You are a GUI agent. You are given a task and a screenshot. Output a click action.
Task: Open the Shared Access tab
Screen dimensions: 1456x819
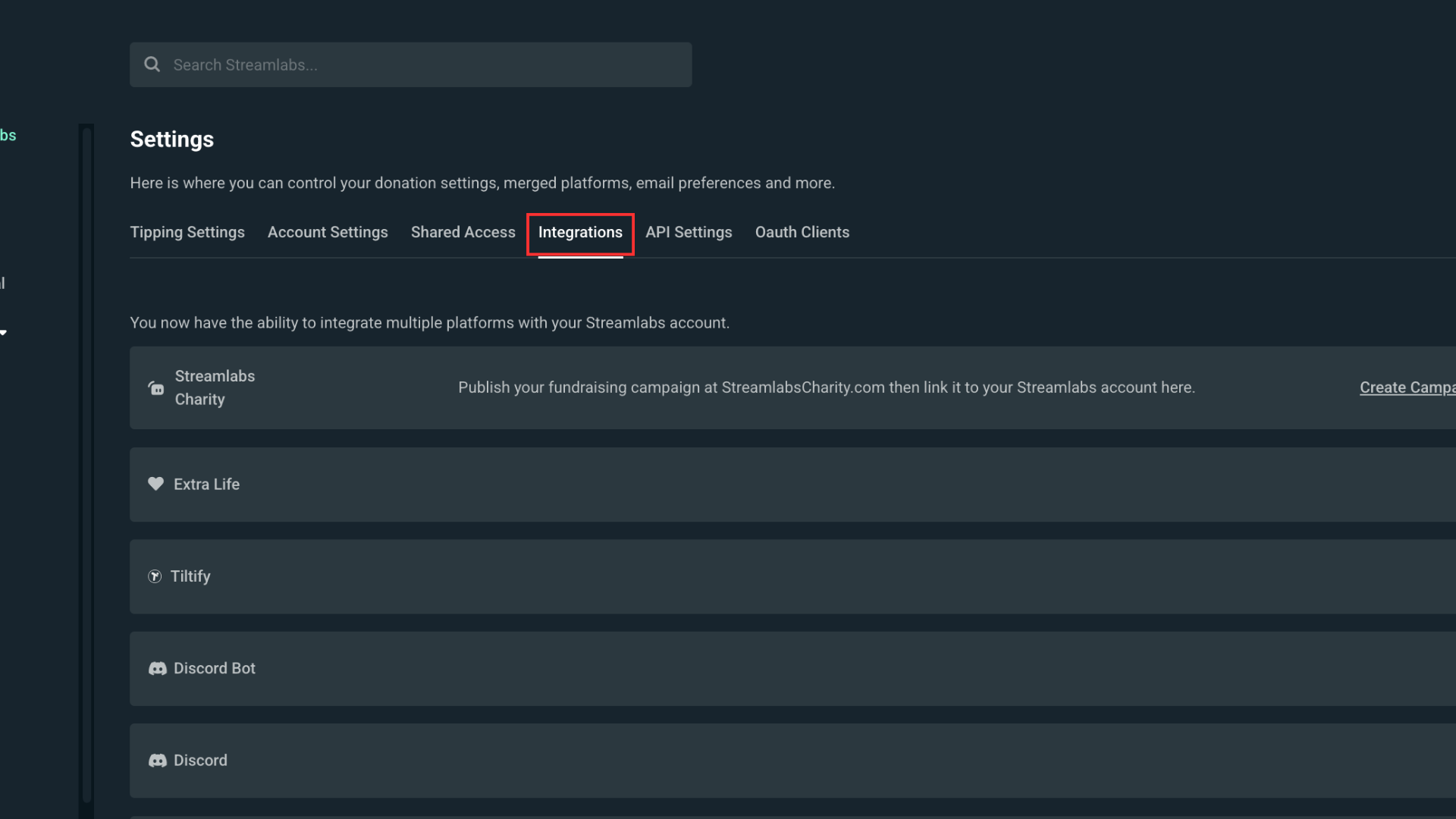pyautogui.click(x=463, y=232)
